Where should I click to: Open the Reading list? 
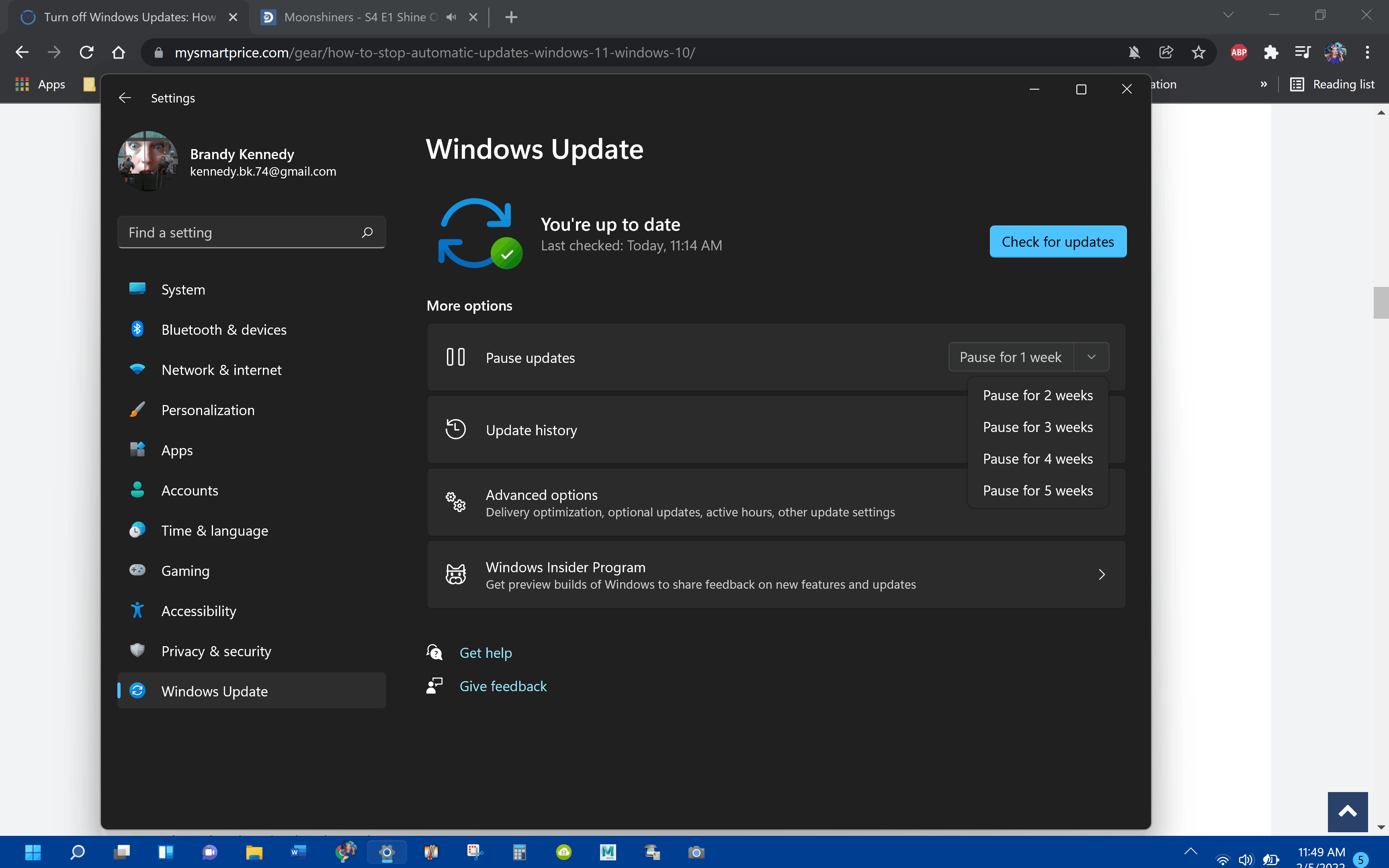[1332, 84]
